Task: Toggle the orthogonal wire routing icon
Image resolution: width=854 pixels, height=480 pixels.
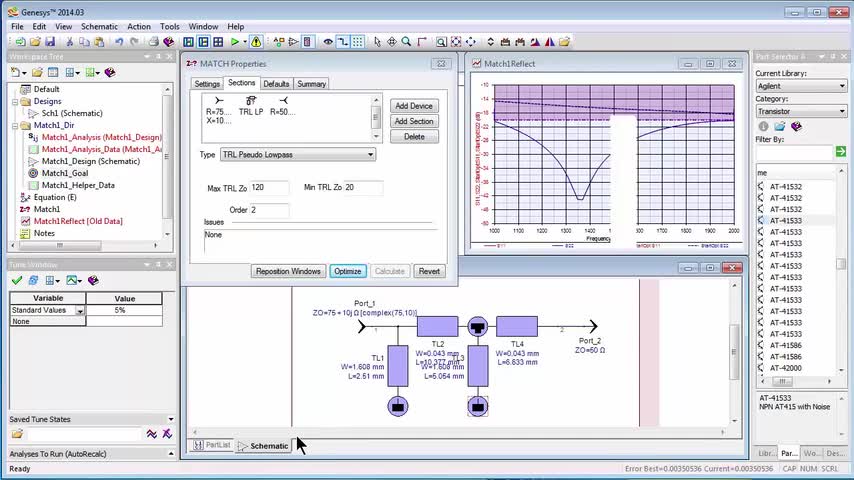Action: point(343,42)
